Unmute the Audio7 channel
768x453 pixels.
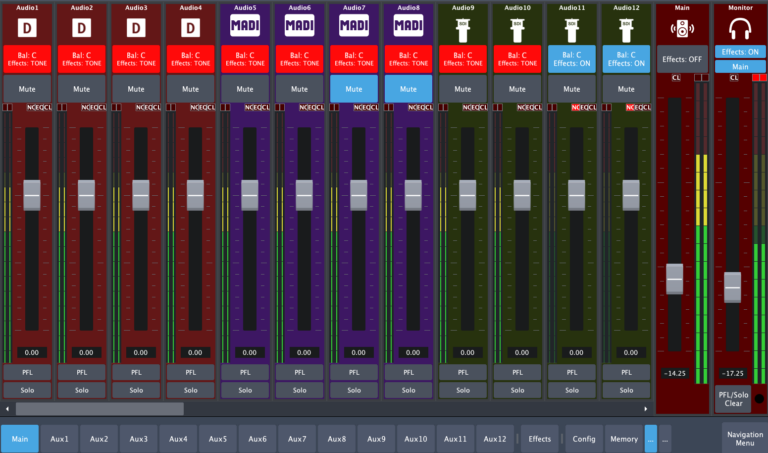pyautogui.click(x=354, y=89)
